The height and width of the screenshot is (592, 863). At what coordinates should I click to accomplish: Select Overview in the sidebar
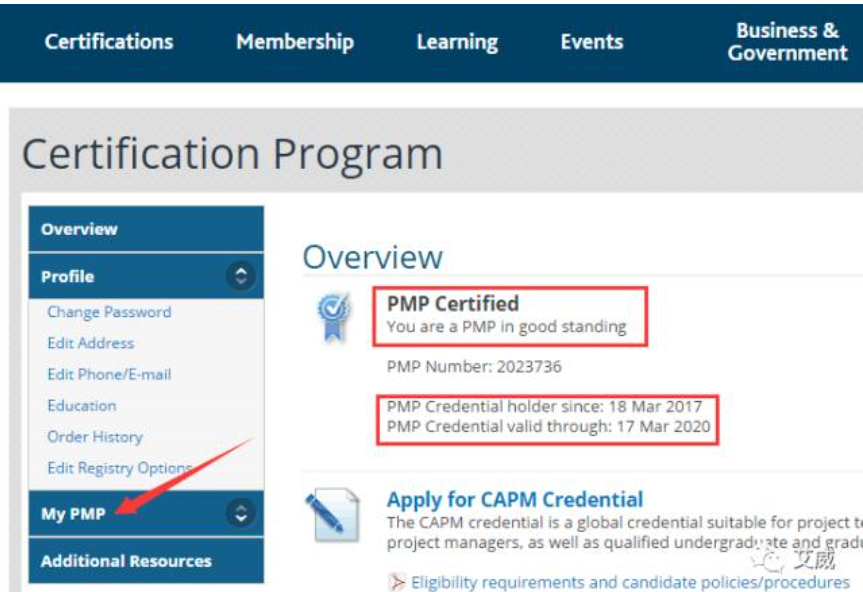[146, 229]
